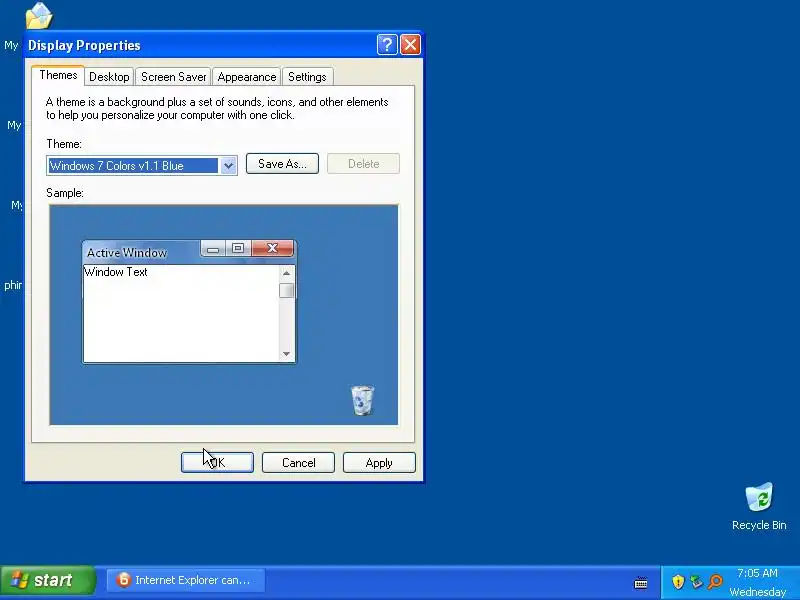Go to the Settings tab
800x600 pixels.
coord(307,77)
